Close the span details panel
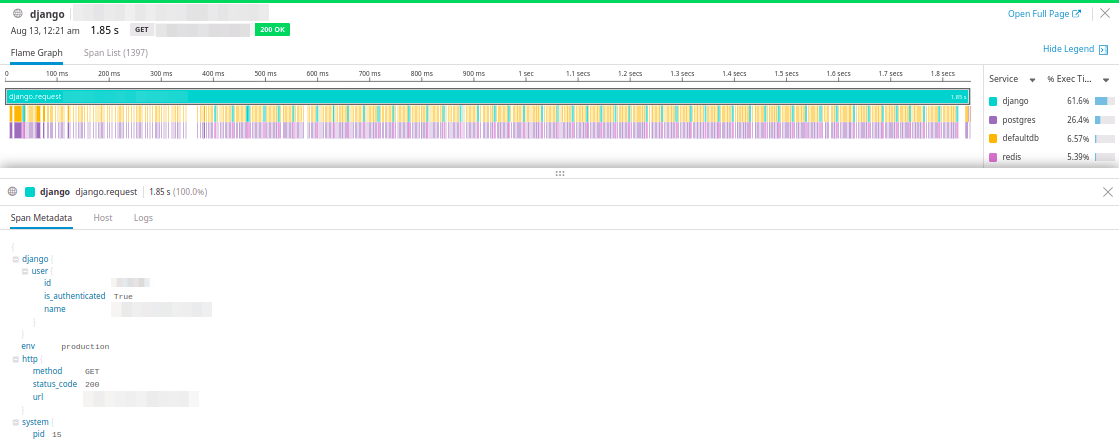1119x440 pixels. click(1108, 192)
